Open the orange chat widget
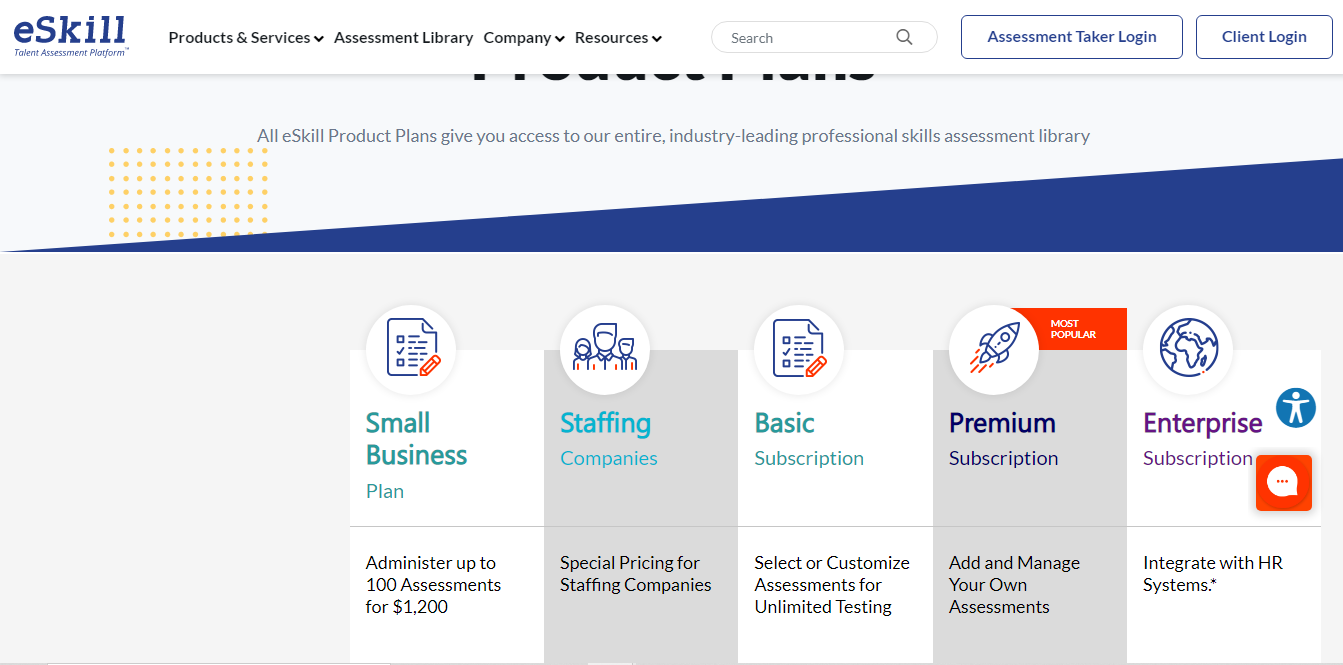 (x=1283, y=483)
